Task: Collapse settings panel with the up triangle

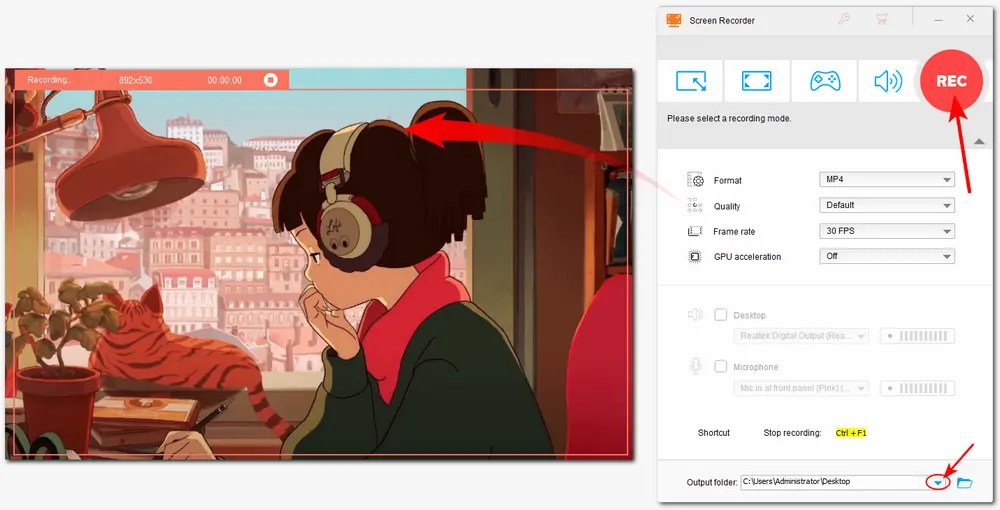Action: tap(979, 142)
